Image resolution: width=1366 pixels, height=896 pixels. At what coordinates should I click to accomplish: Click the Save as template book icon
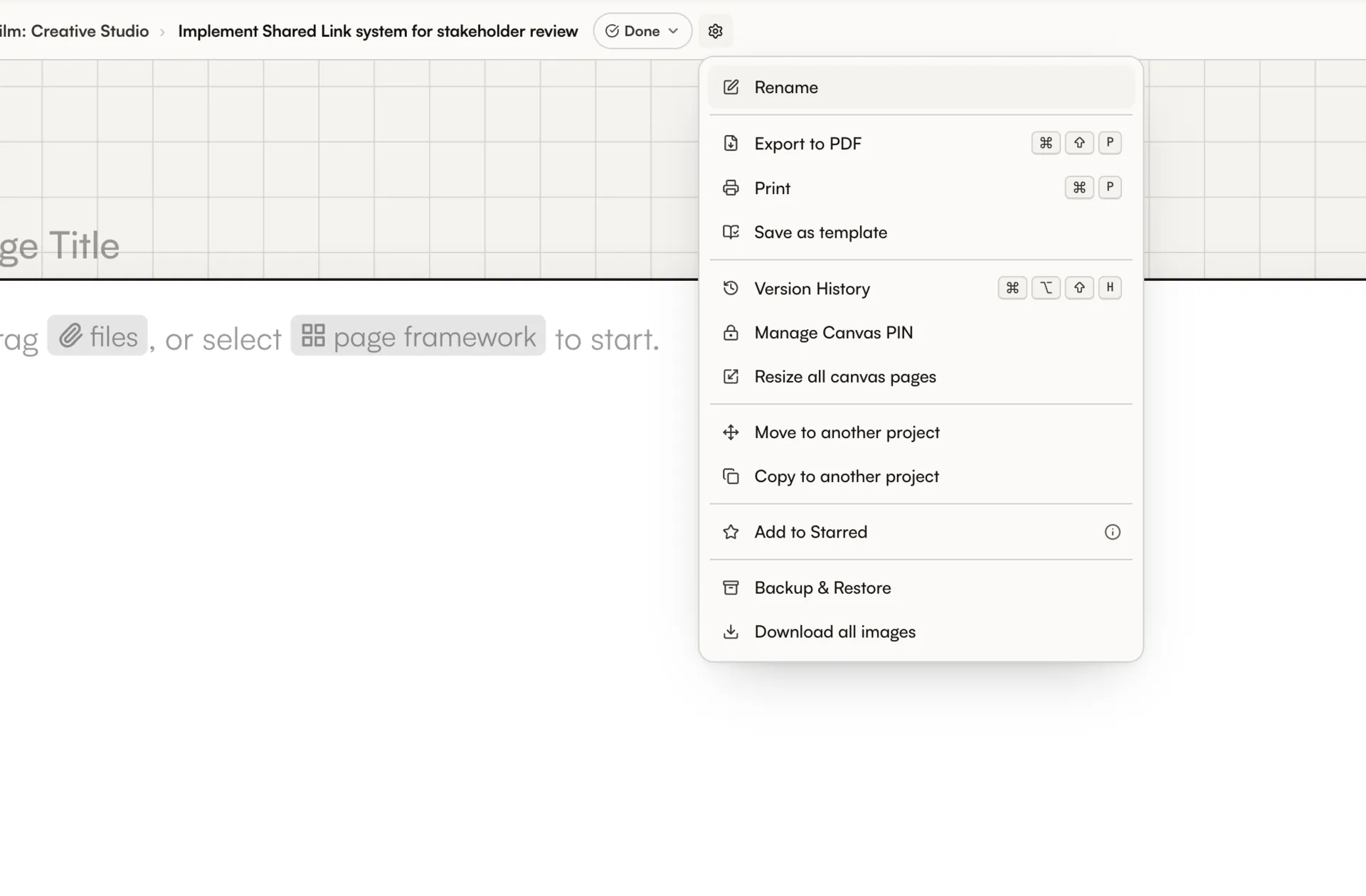click(731, 233)
